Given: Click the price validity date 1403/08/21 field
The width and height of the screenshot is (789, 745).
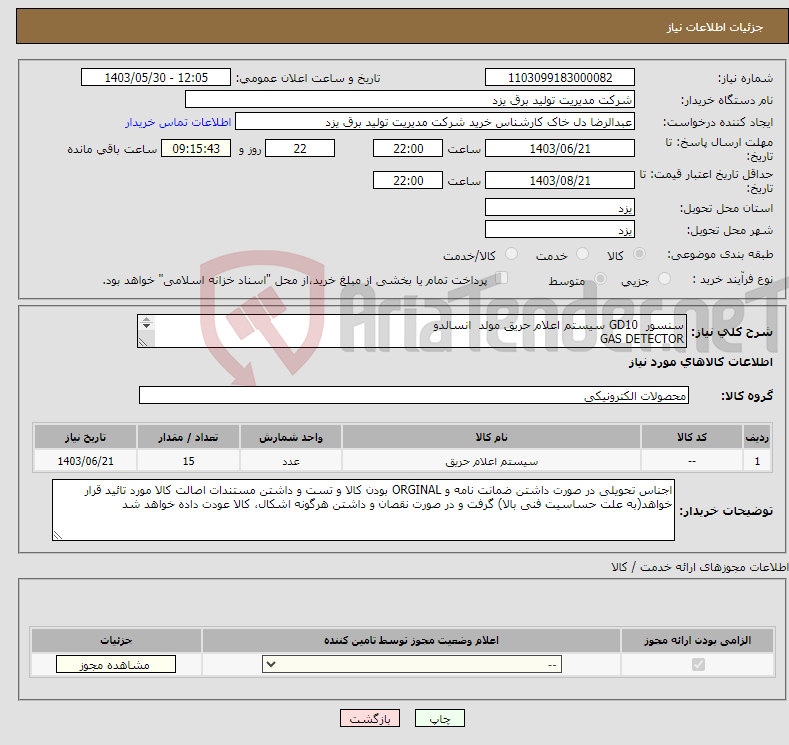Looking at the screenshot, I should [x=560, y=180].
